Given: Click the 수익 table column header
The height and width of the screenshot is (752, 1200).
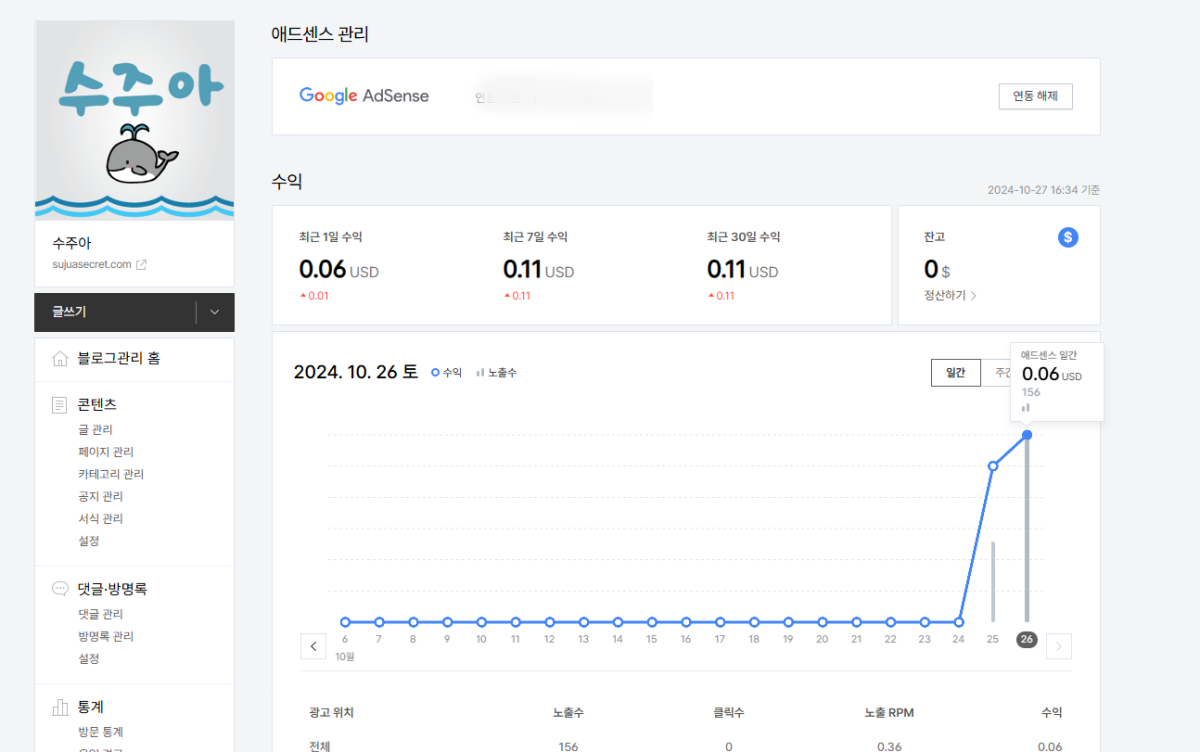Looking at the screenshot, I should (1051, 713).
